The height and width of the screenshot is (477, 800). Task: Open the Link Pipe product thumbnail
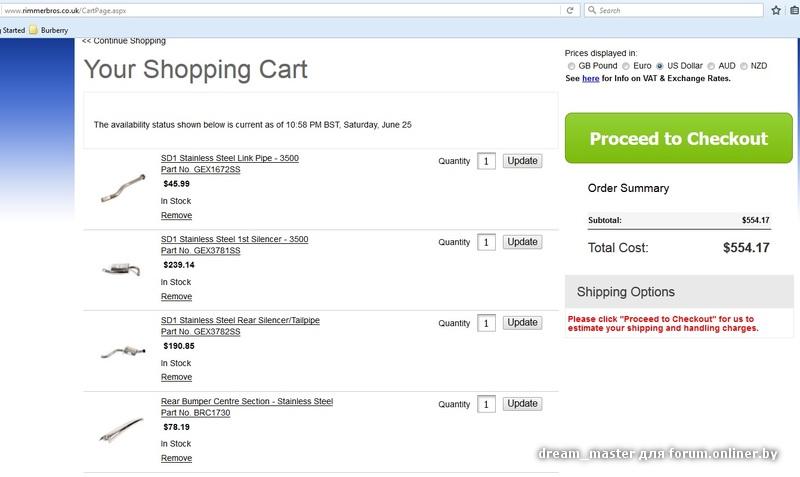(123, 187)
